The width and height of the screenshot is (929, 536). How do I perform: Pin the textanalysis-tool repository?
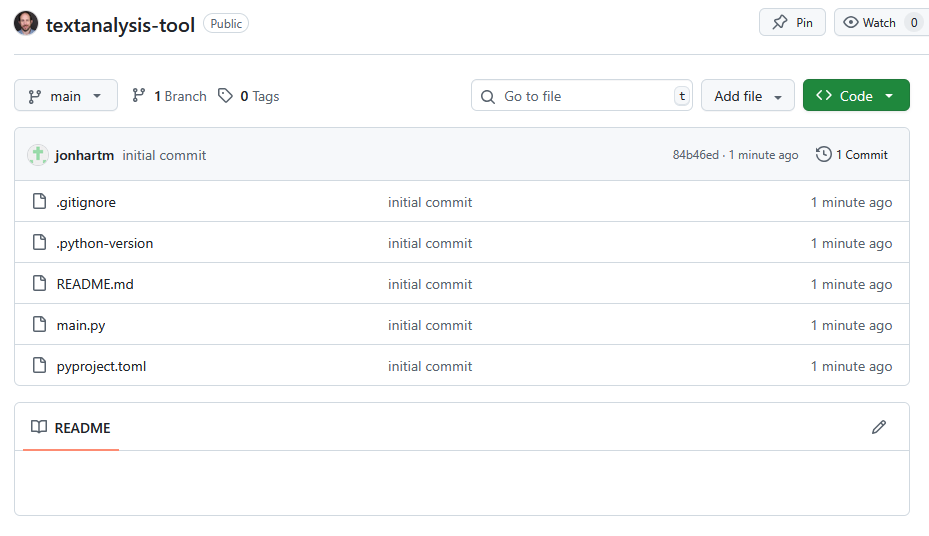coord(792,23)
